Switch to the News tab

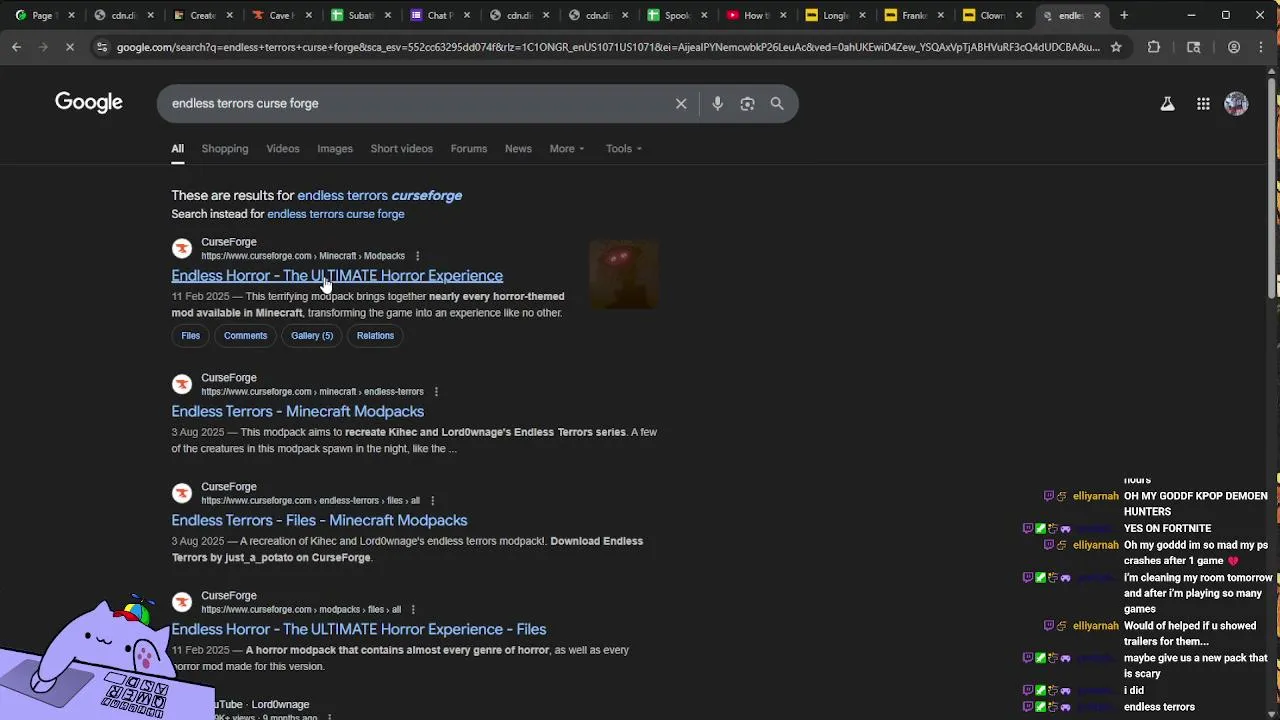518,149
